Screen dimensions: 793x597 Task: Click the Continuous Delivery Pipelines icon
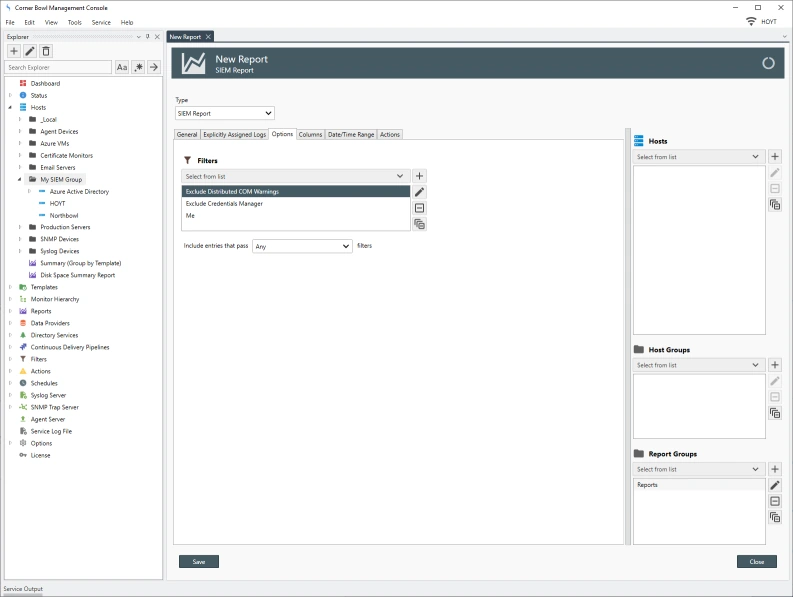tap(23, 347)
